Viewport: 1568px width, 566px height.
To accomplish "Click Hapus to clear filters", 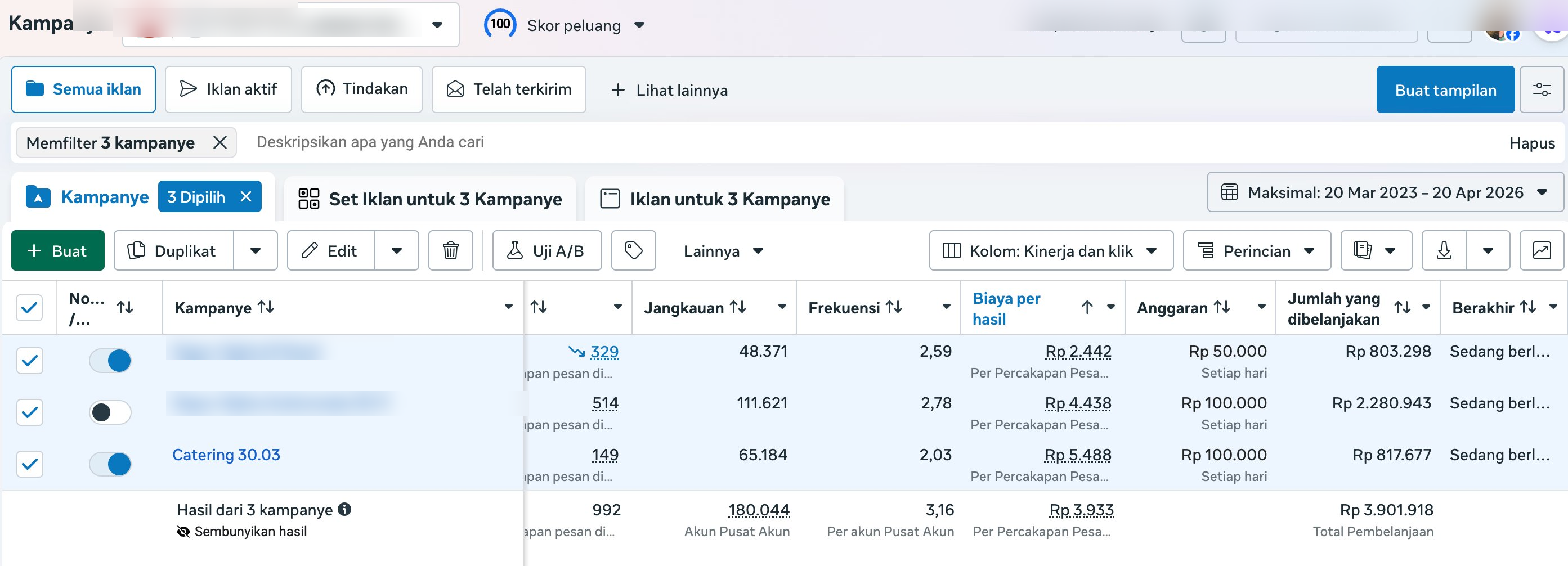I will coord(1532,143).
